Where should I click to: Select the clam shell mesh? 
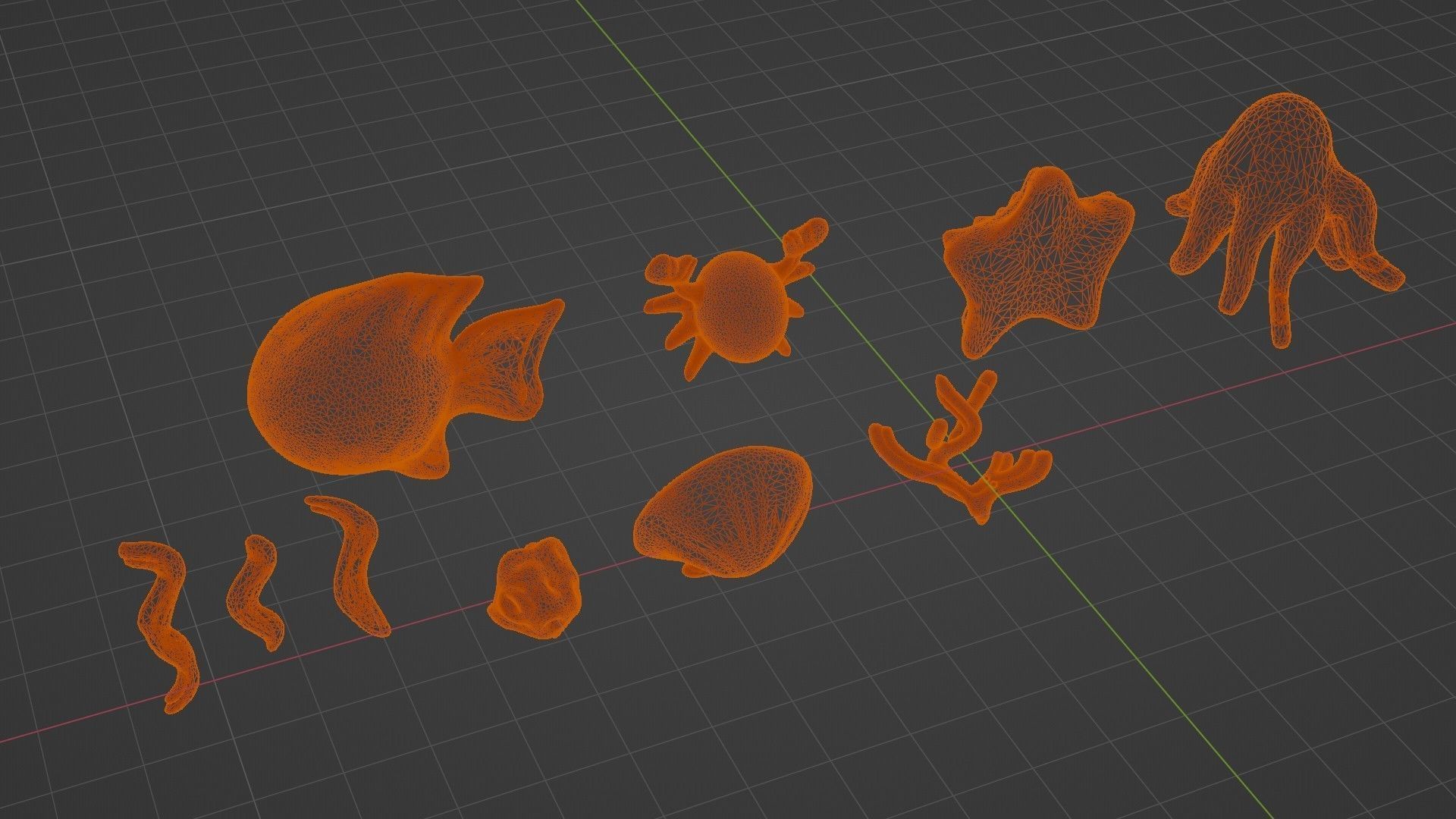[x=722, y=512]
